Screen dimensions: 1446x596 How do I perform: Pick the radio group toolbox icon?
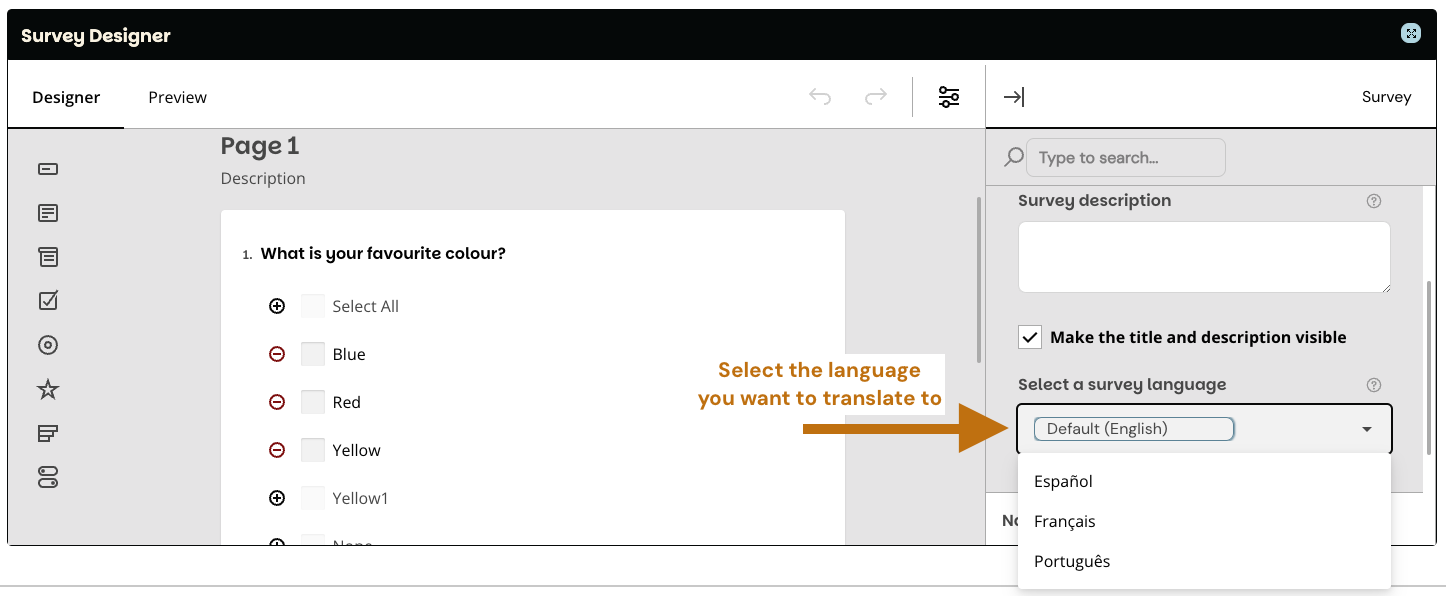(x=48, y=345)
